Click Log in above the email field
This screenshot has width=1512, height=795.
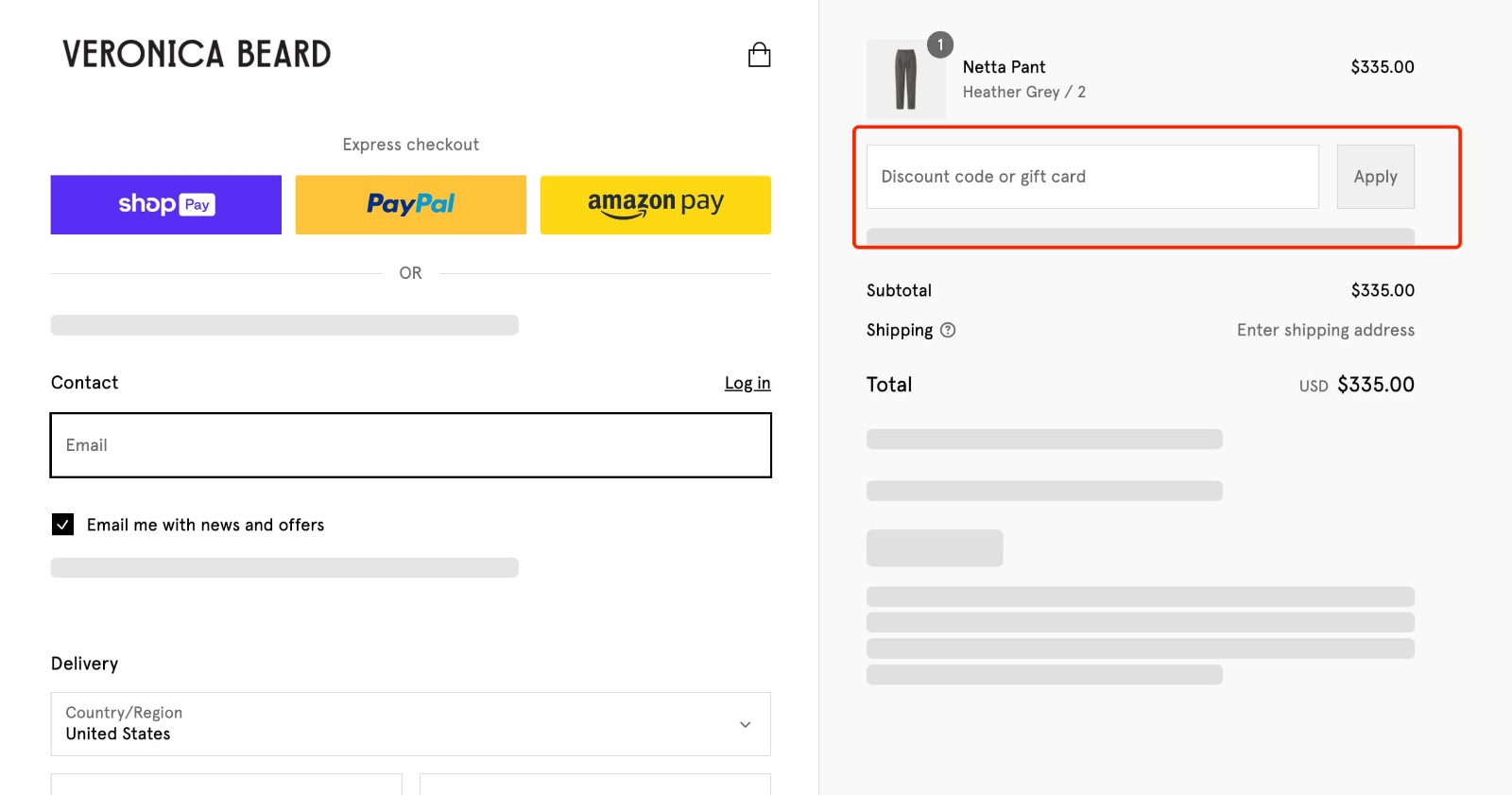(x=747, y=382)
